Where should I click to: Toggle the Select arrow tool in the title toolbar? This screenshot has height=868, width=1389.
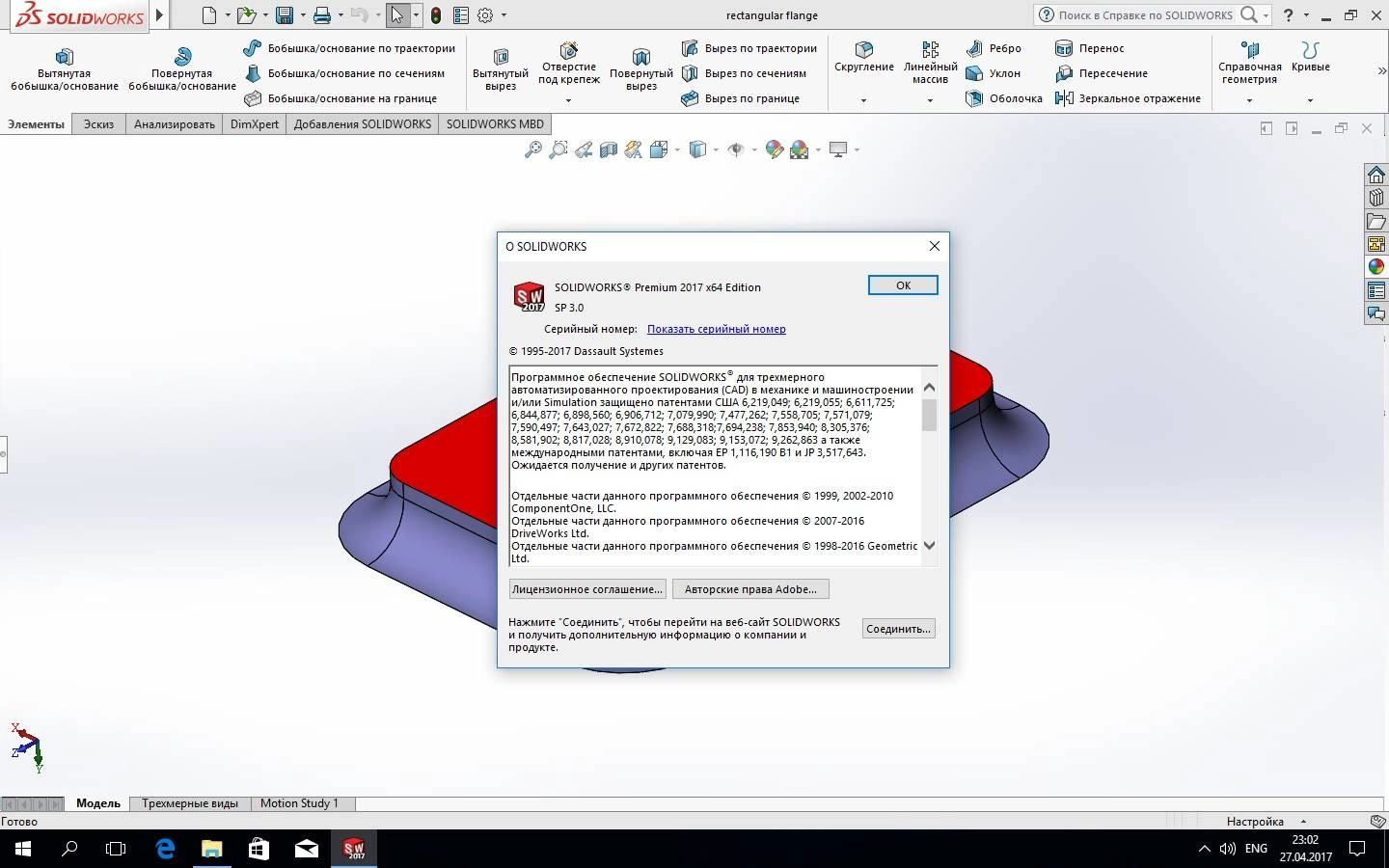pyautogui.click(x=397, y=15)
